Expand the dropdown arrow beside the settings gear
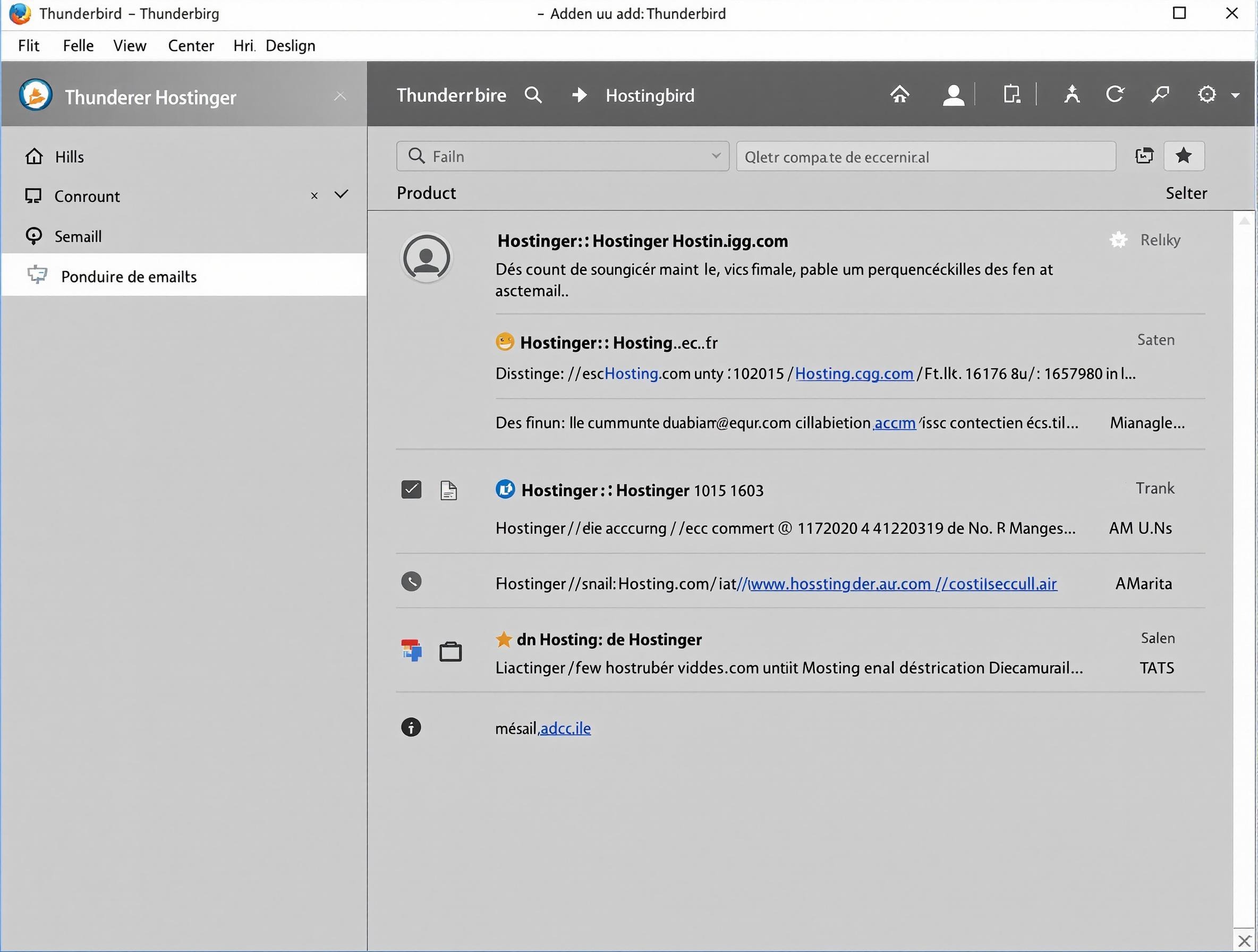This screenshot has width=1258, height=952. point(1235,96)
